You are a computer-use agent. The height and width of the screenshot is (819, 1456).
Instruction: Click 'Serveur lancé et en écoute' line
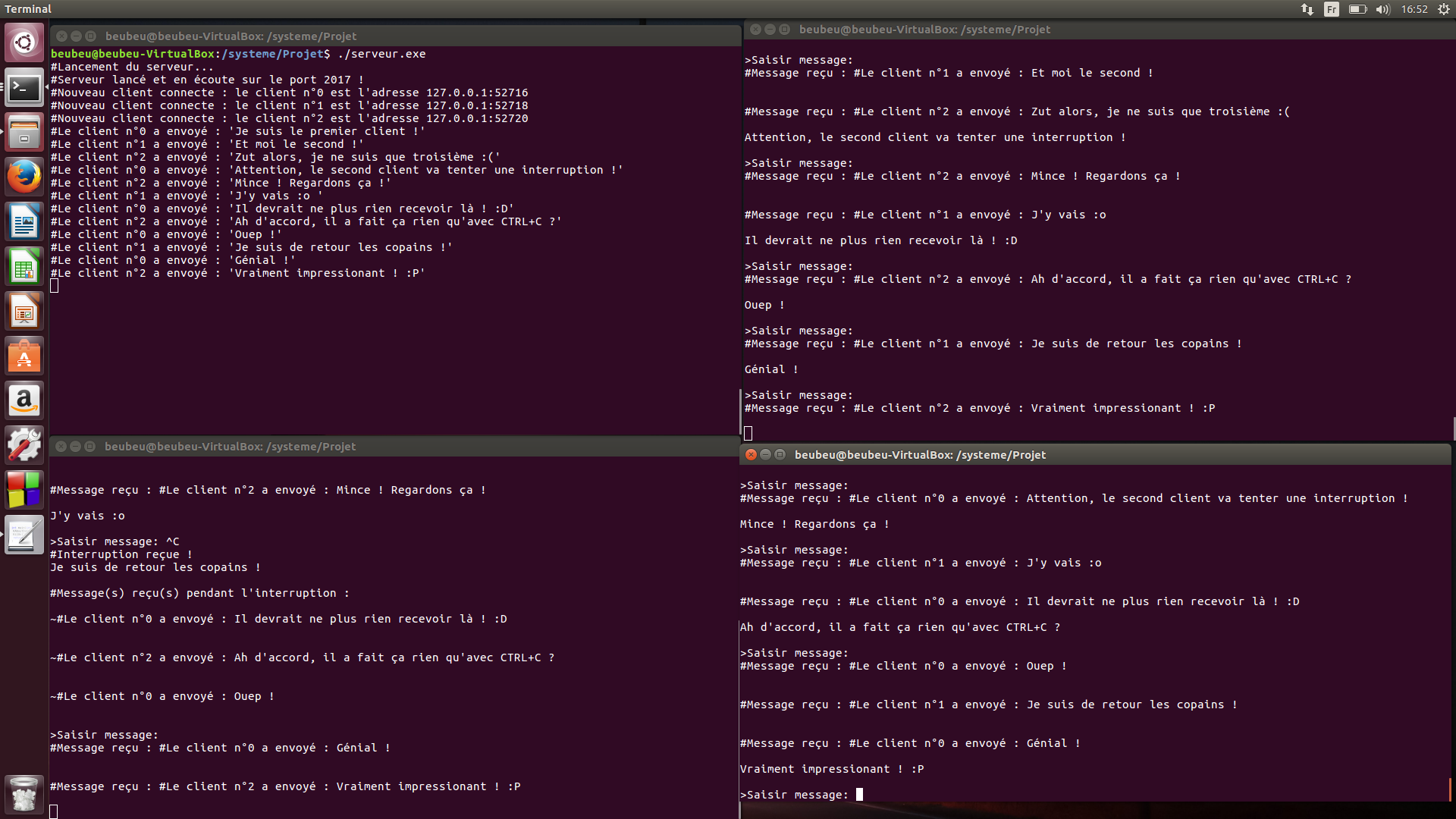coord(207,80)
